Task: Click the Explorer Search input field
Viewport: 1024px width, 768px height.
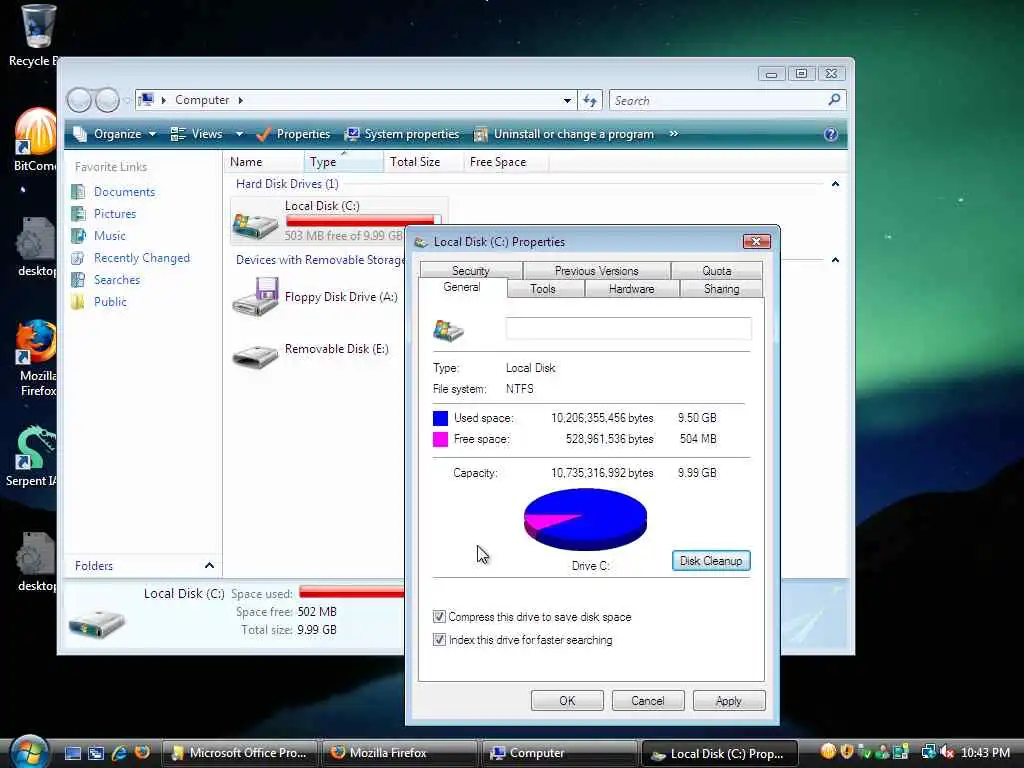Action: [717, 101]
